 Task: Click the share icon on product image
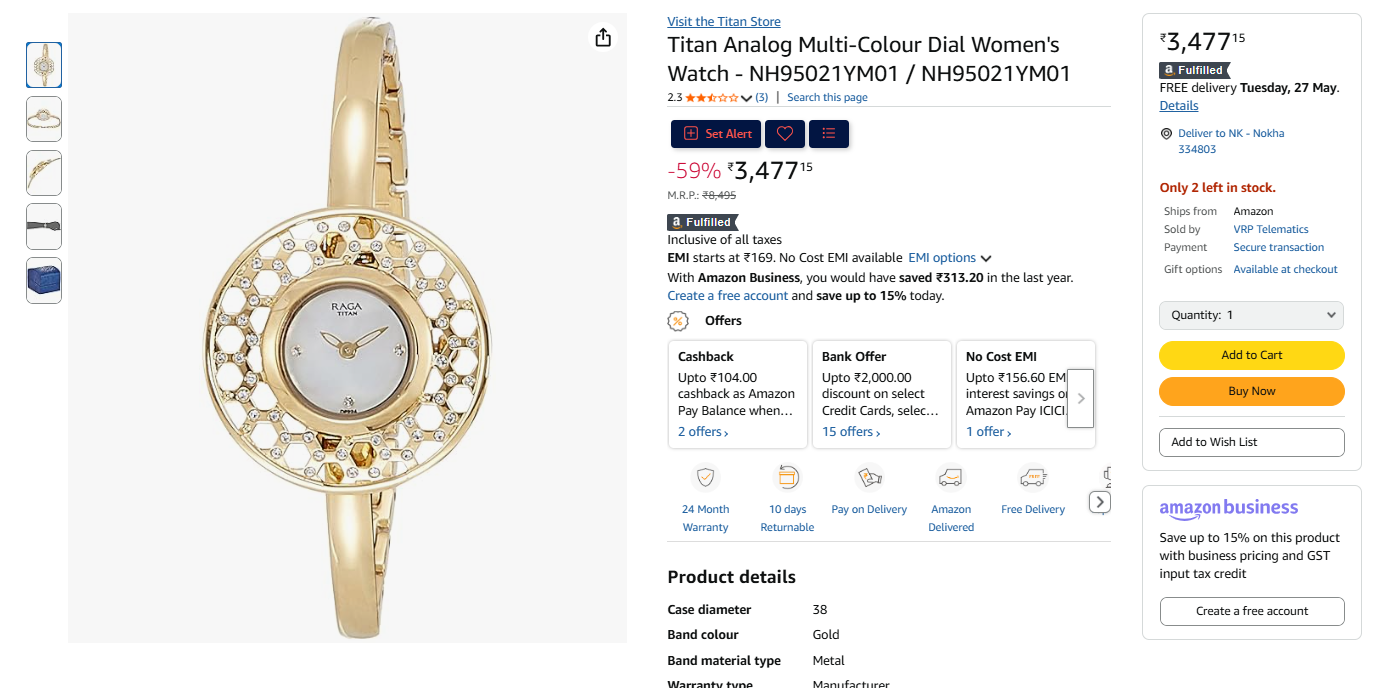tap(603, 38)
